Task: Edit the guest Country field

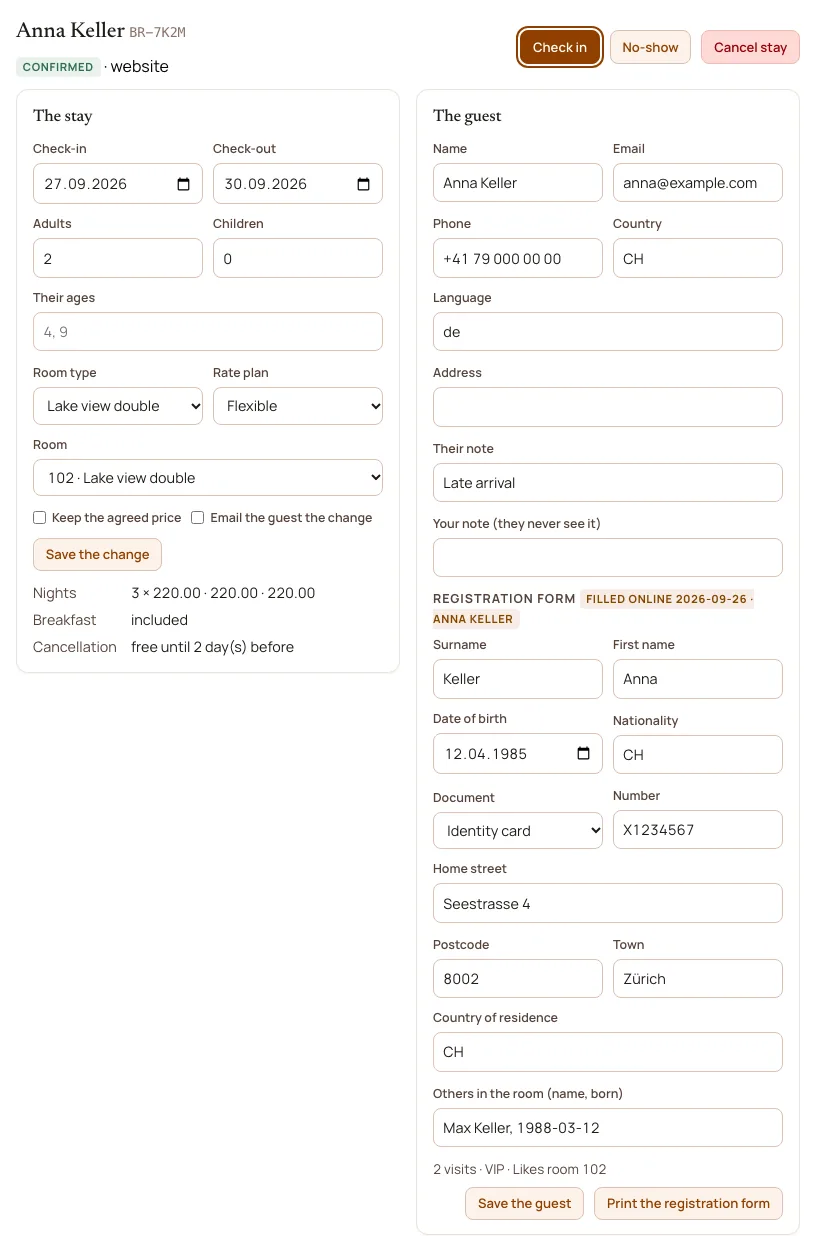Action: click(698, 258)
